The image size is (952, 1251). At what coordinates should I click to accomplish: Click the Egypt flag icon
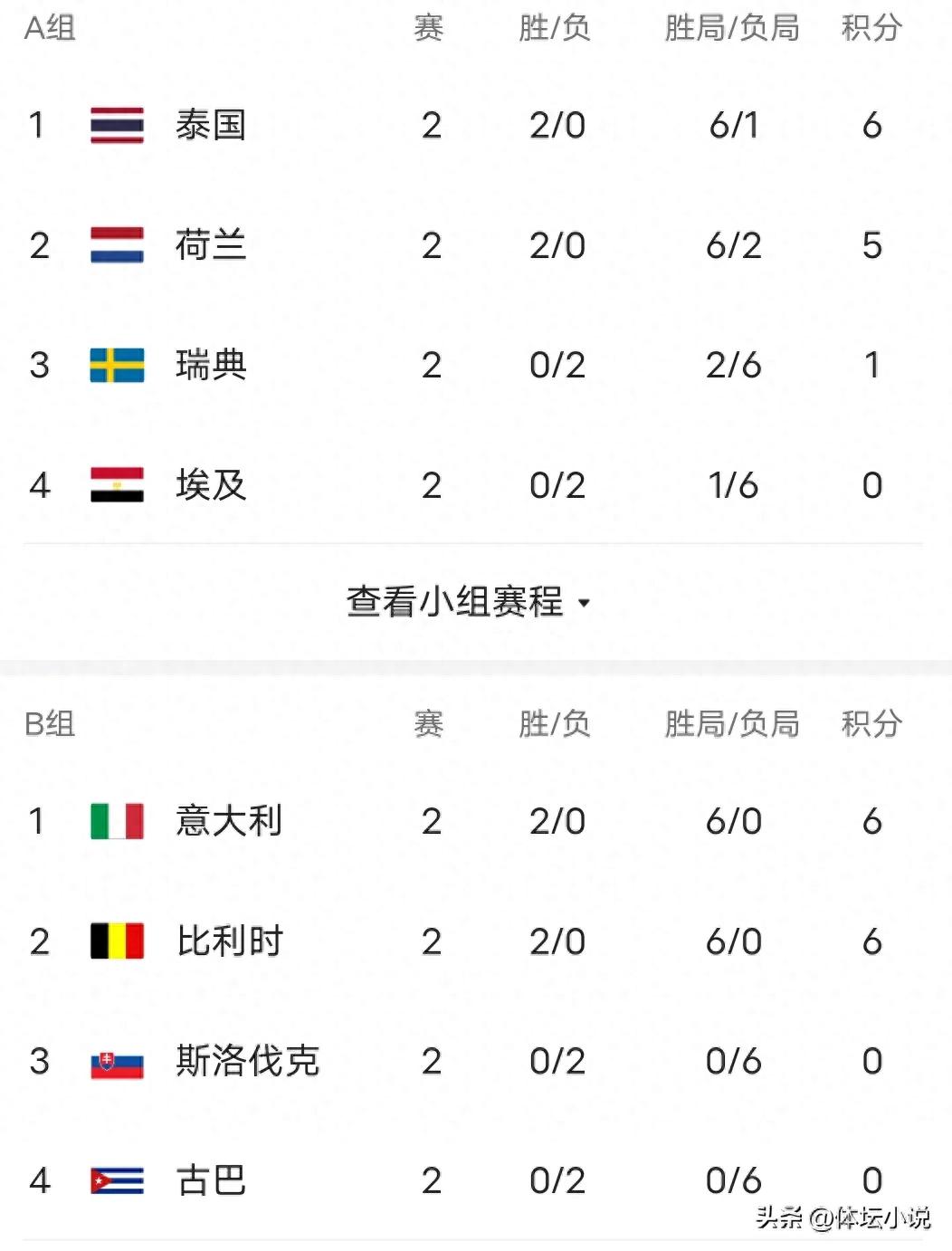117,485
